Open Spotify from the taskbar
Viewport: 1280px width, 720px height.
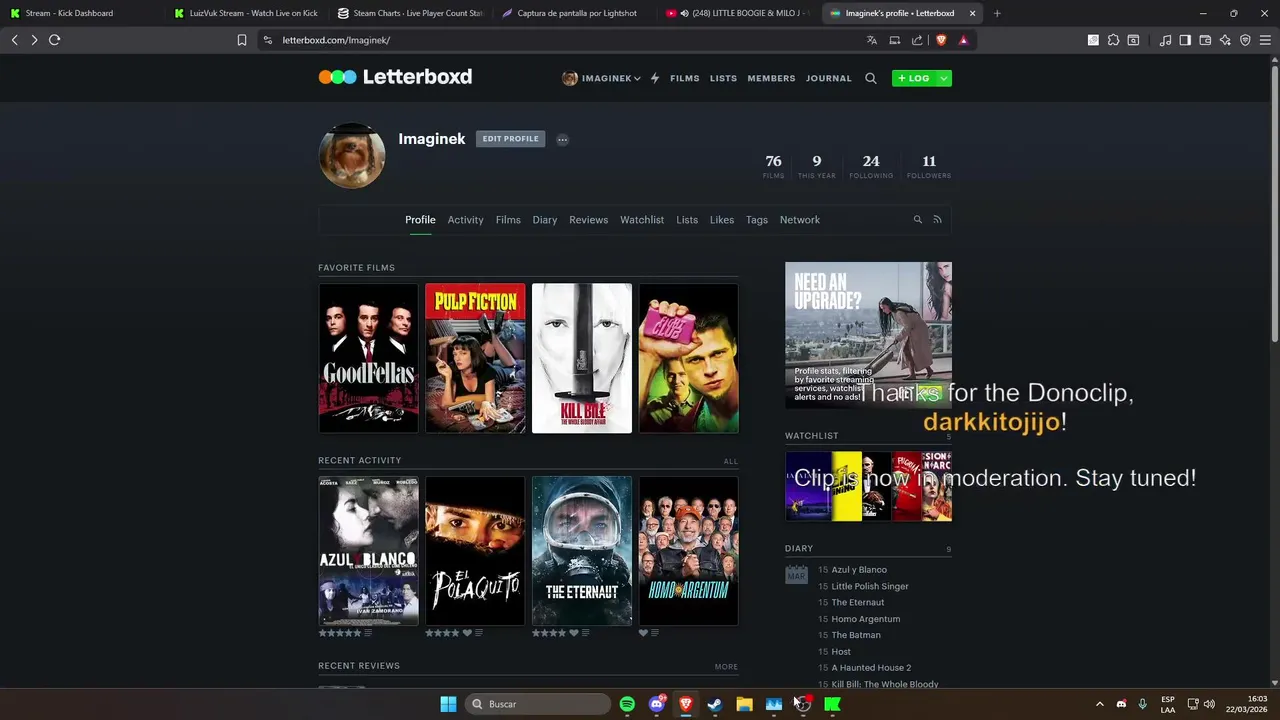click(x=627, y=704)
